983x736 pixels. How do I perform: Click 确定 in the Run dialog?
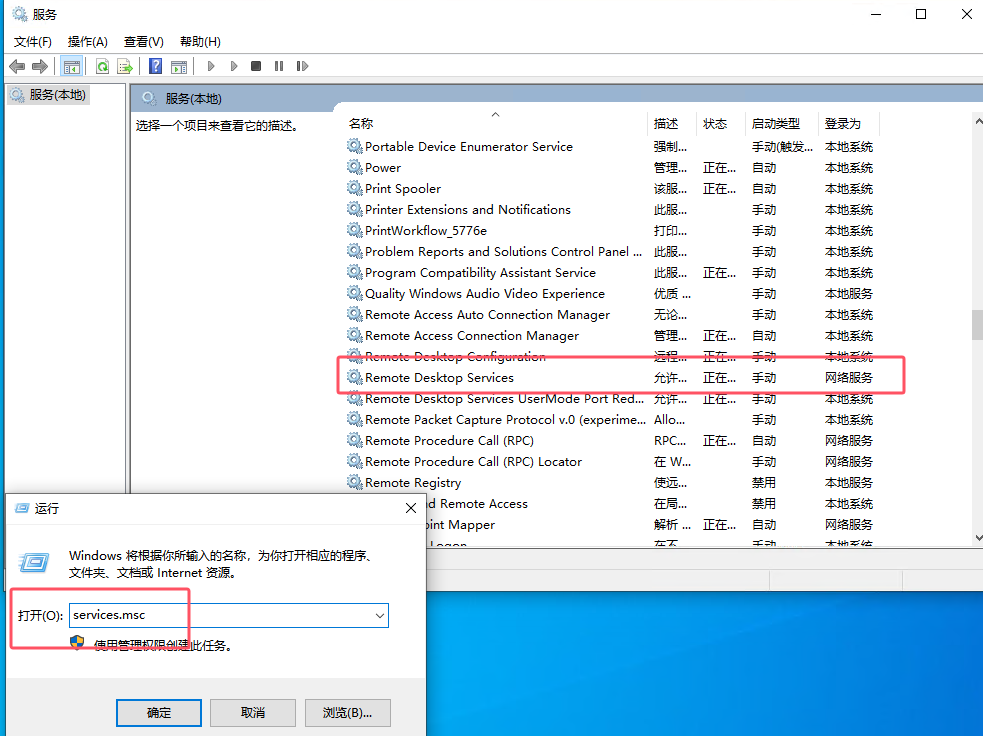(159, 713)
